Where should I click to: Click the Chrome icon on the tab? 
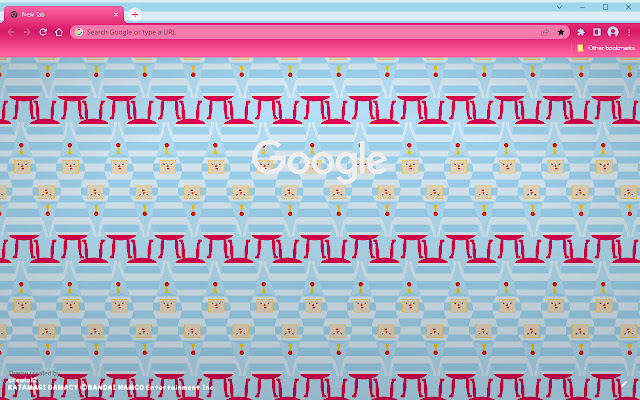pos(14,15)
